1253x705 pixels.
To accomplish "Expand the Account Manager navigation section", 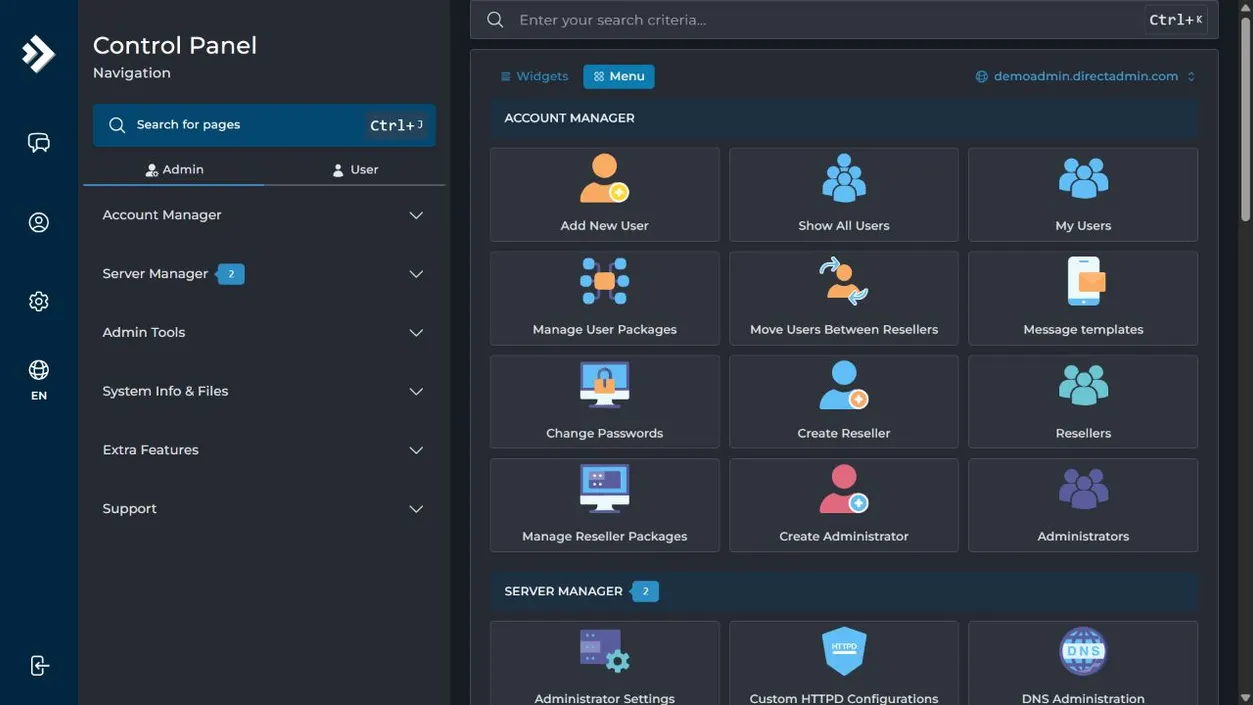I will coord(264,215).
